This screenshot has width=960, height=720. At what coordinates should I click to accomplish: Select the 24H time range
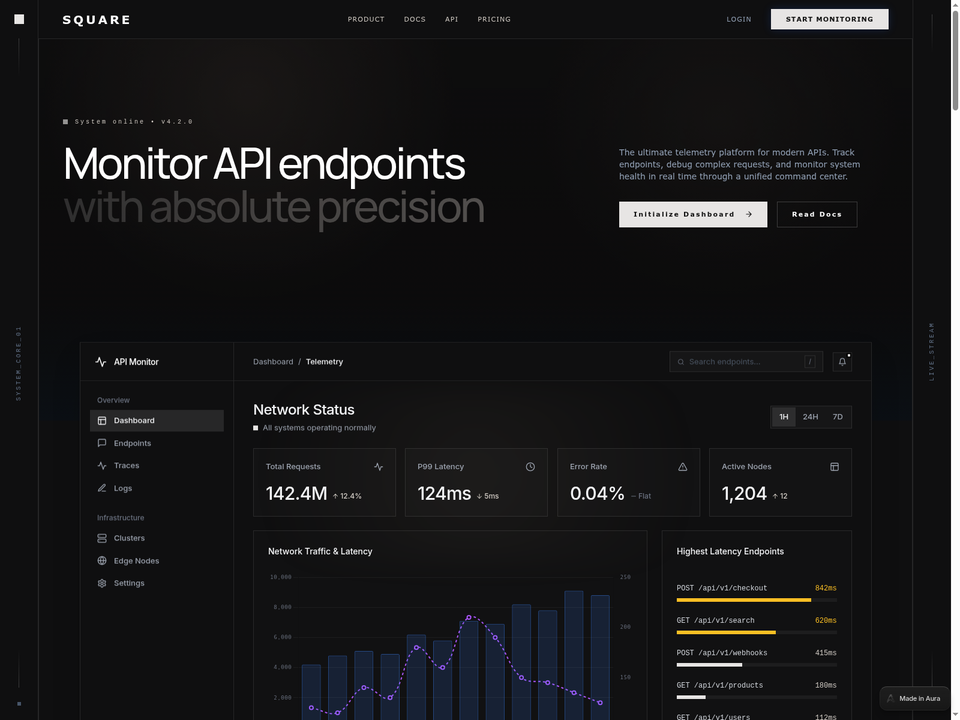click(810, 417)
